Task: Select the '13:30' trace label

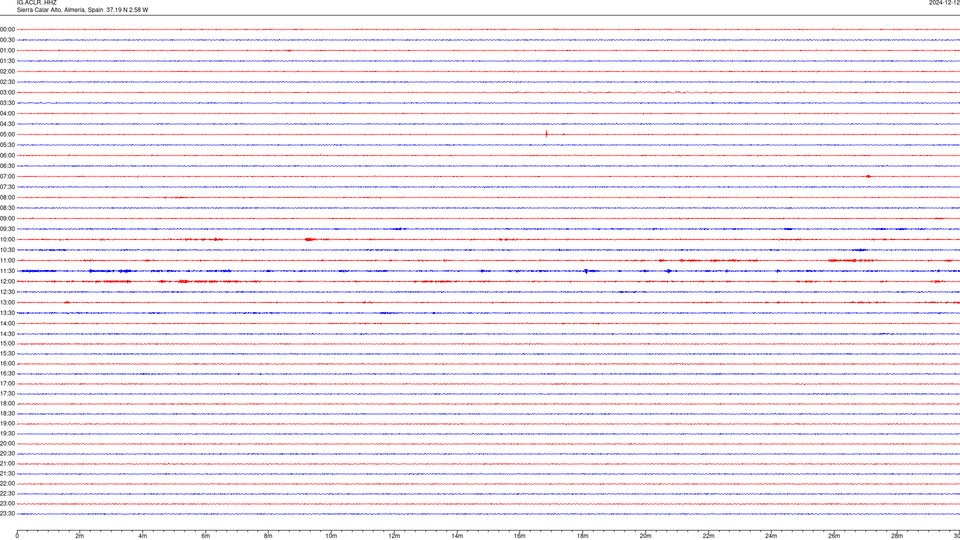Action: [x=7, y=313]
